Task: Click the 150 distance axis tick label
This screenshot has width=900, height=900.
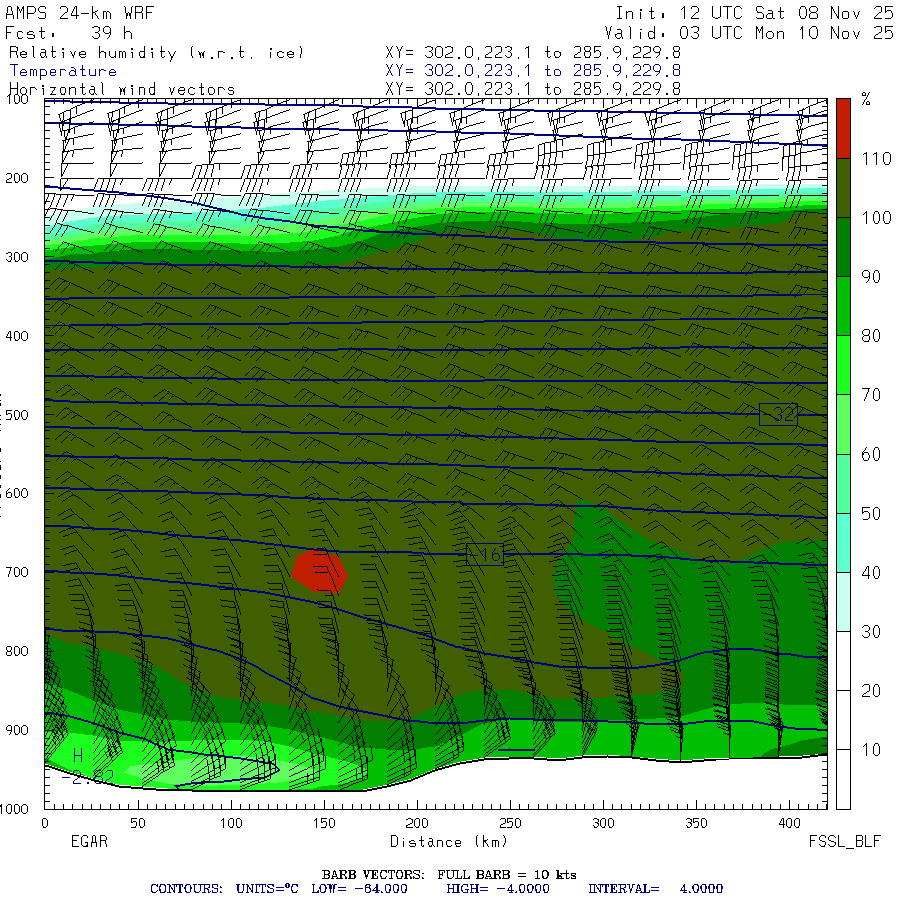Action: 324,823
